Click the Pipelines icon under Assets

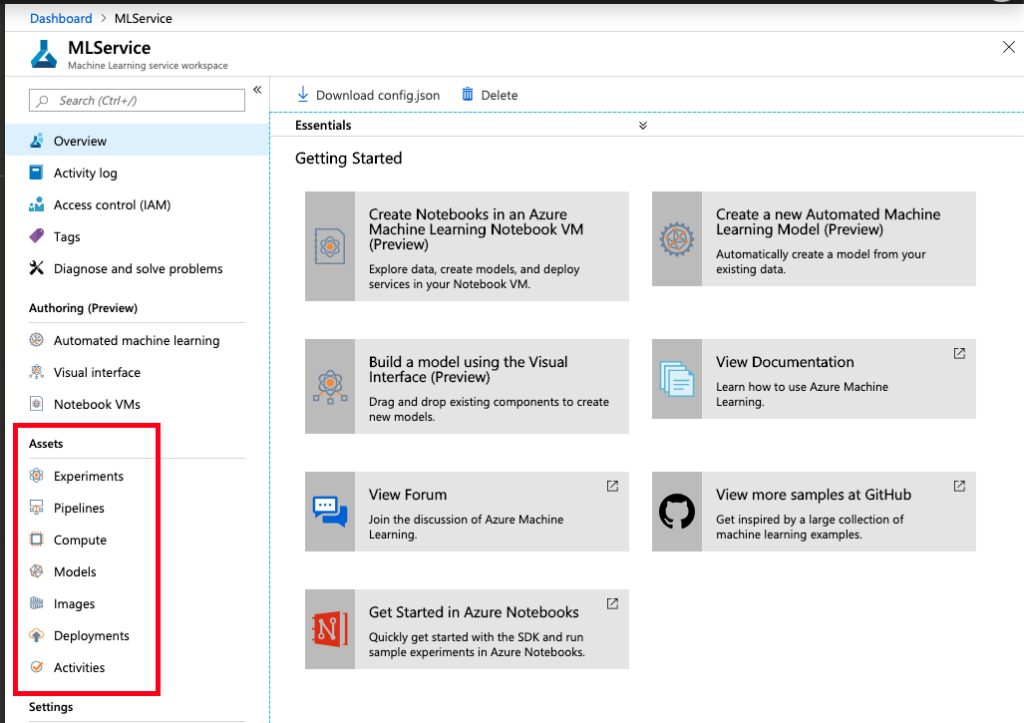37,507
